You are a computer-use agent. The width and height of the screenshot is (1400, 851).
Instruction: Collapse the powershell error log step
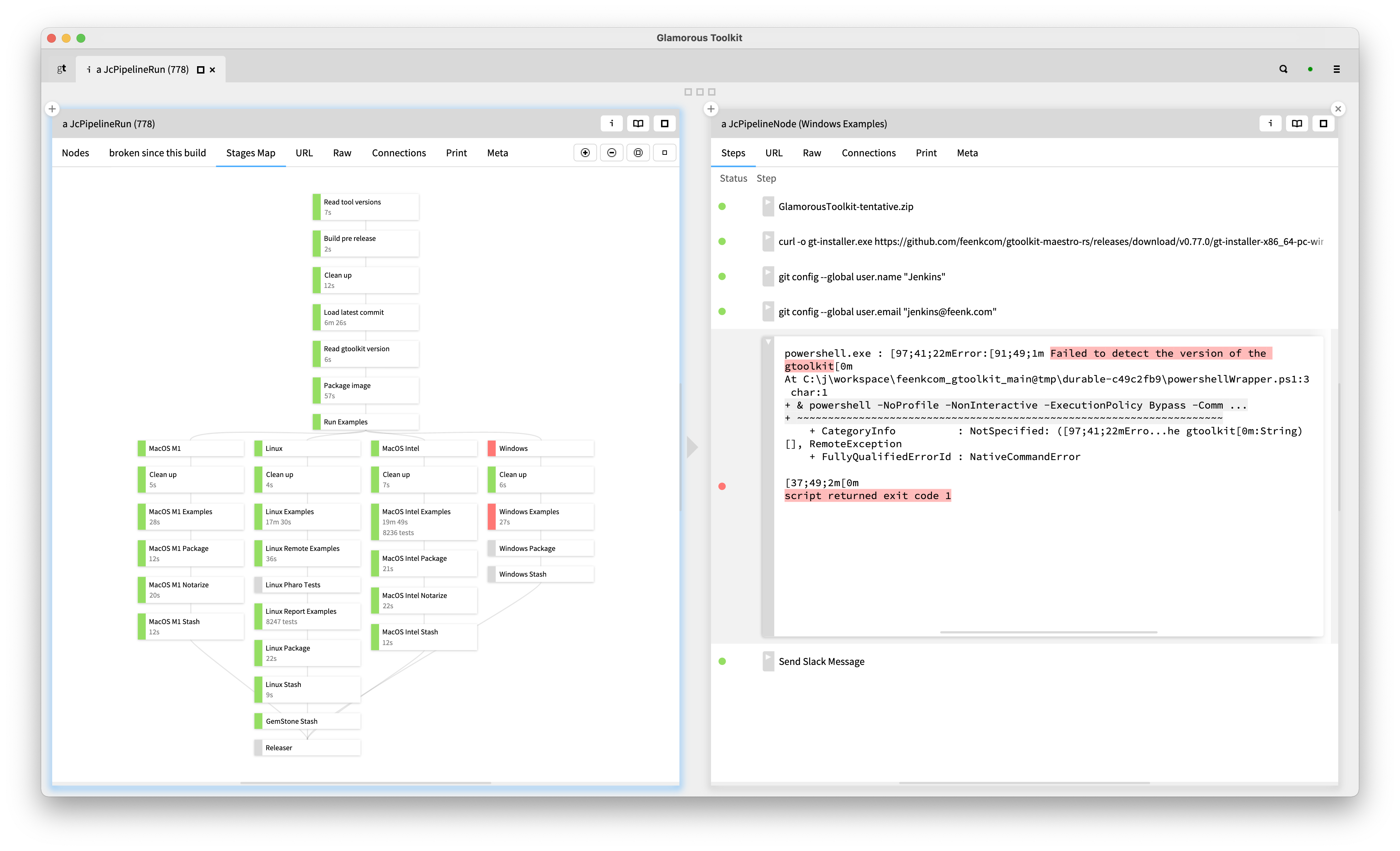coord(768,486)
